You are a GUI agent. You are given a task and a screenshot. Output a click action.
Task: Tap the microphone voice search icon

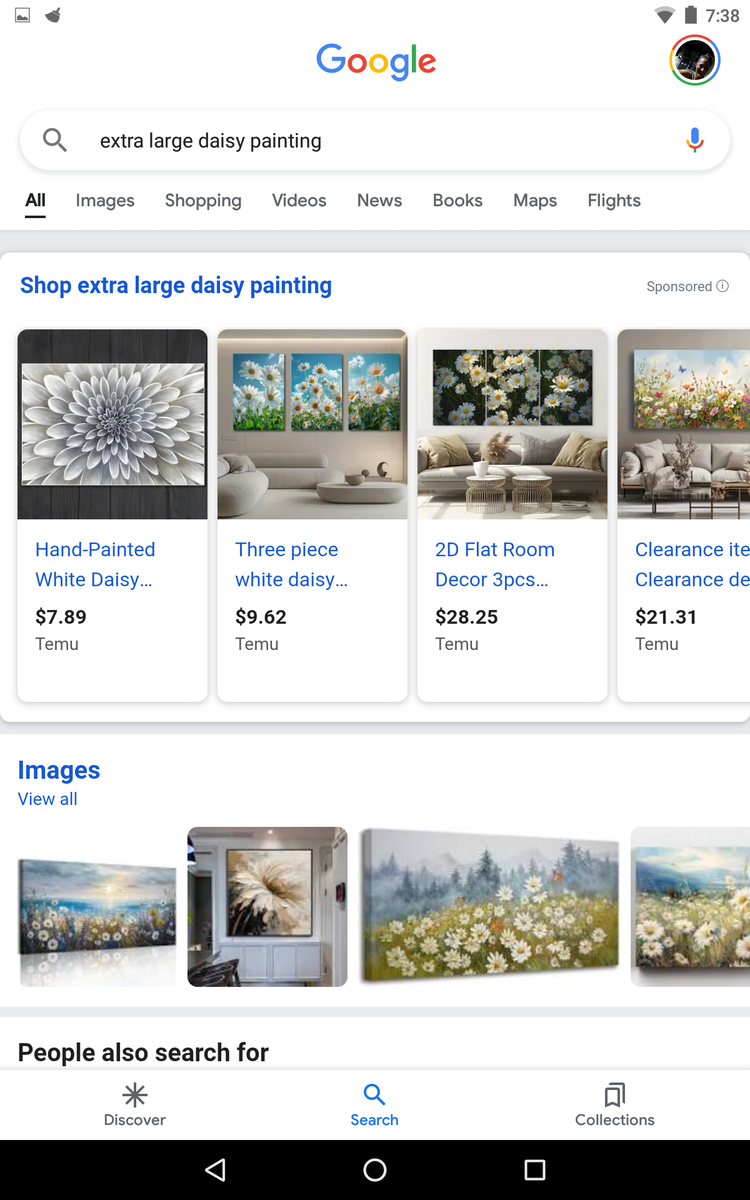(695, 141)
